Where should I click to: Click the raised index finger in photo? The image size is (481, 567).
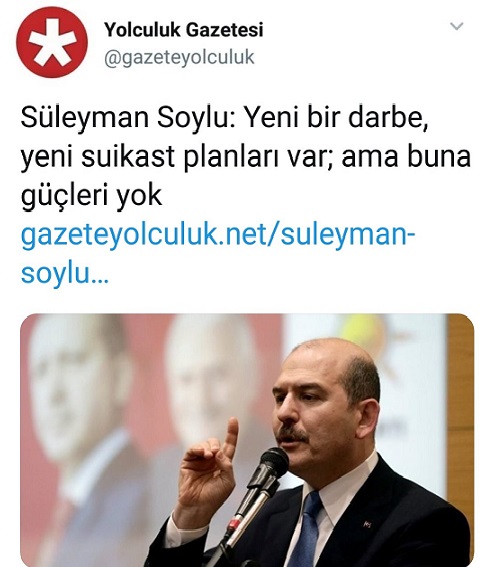tap(230, 438)
